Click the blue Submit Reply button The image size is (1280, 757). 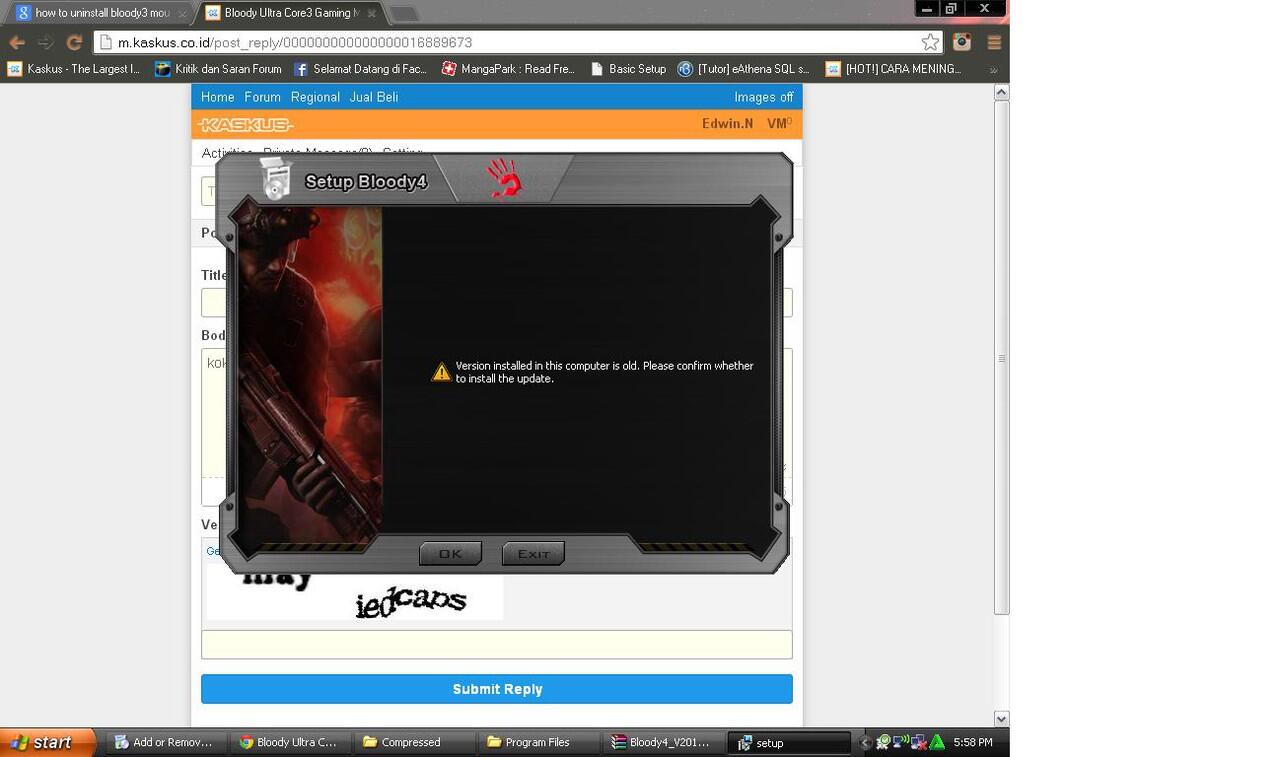coord(497,689)
